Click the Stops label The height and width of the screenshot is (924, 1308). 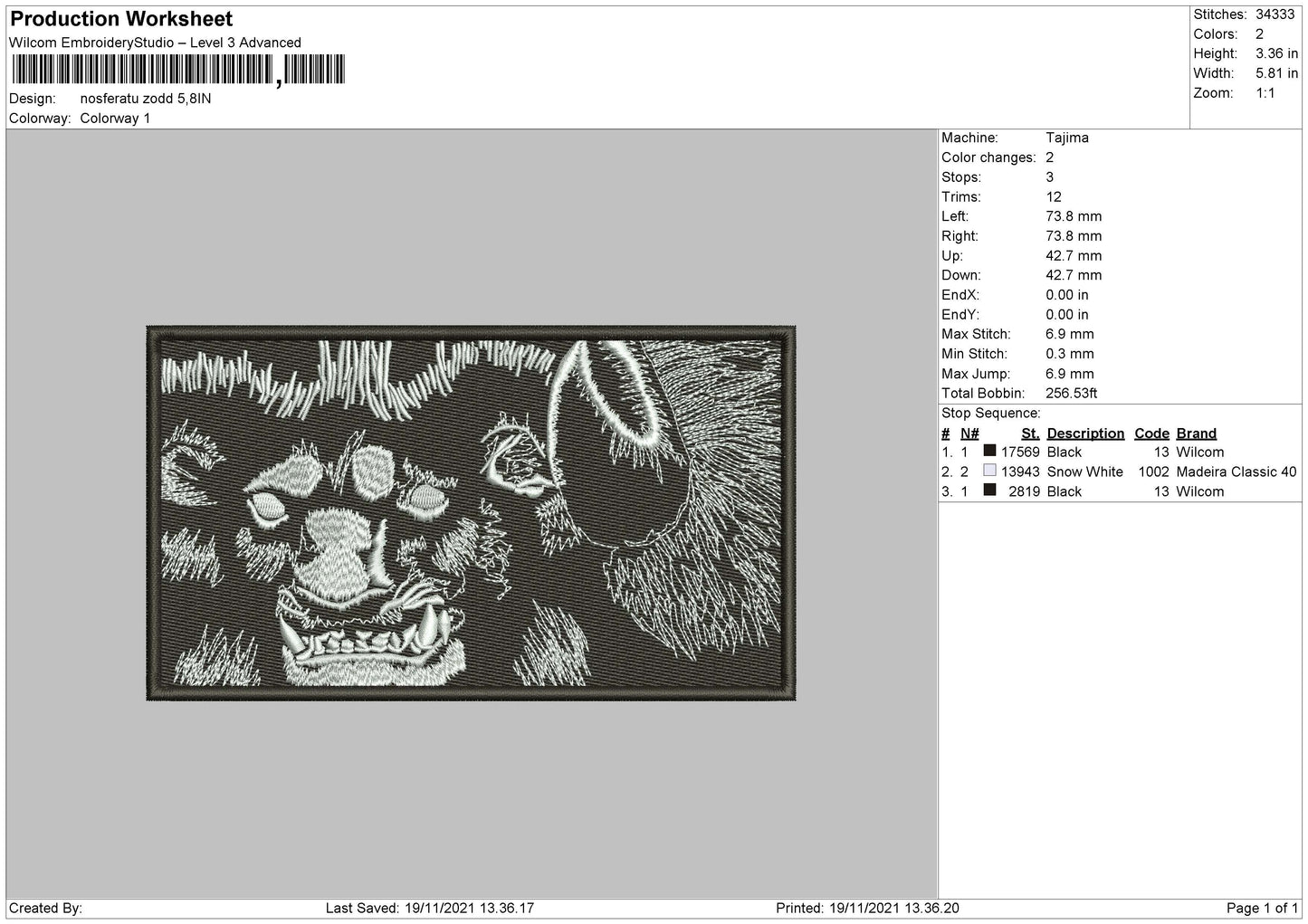click(961, 177)
